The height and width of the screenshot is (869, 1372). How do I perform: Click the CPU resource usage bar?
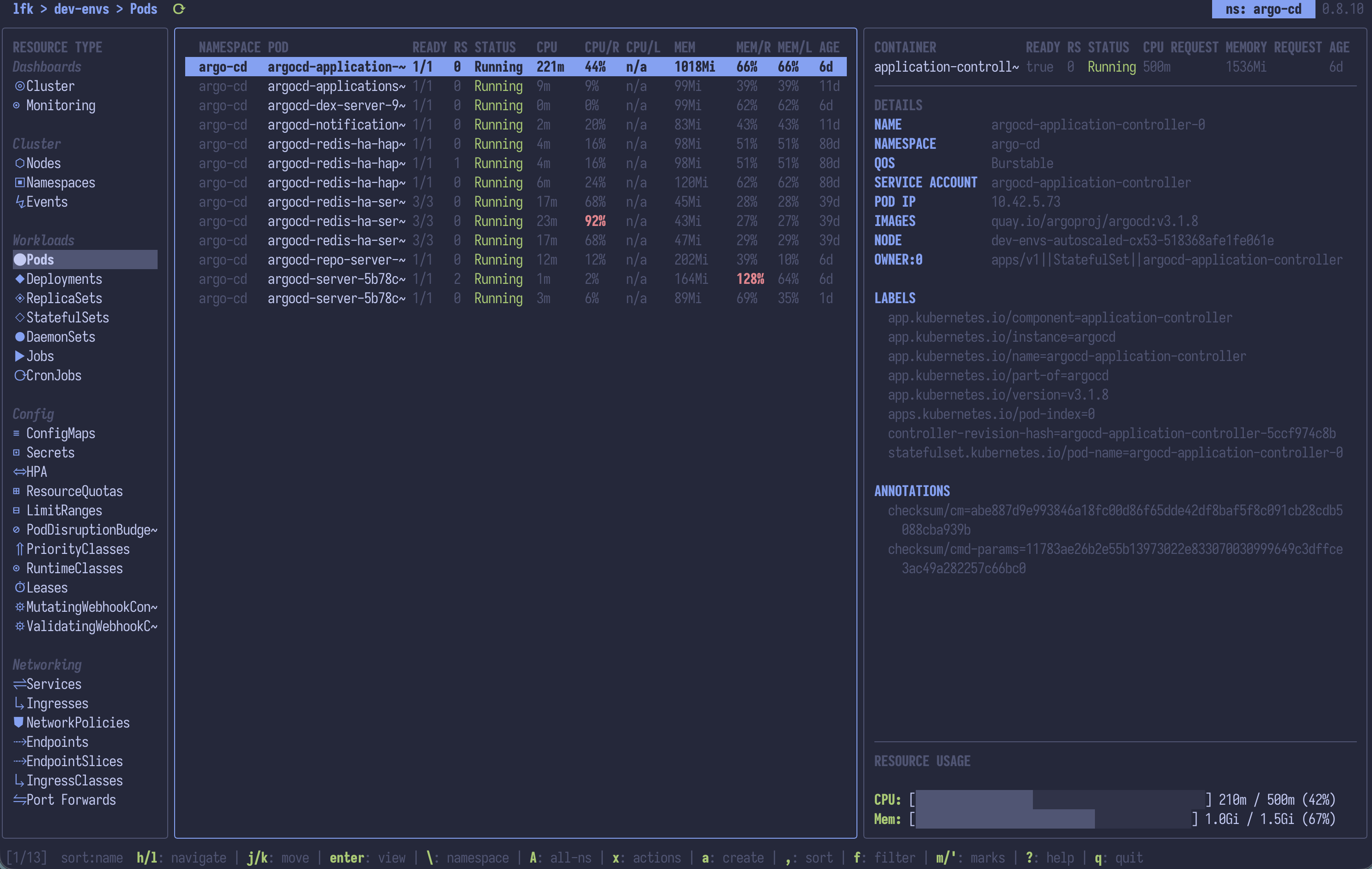1060,800
